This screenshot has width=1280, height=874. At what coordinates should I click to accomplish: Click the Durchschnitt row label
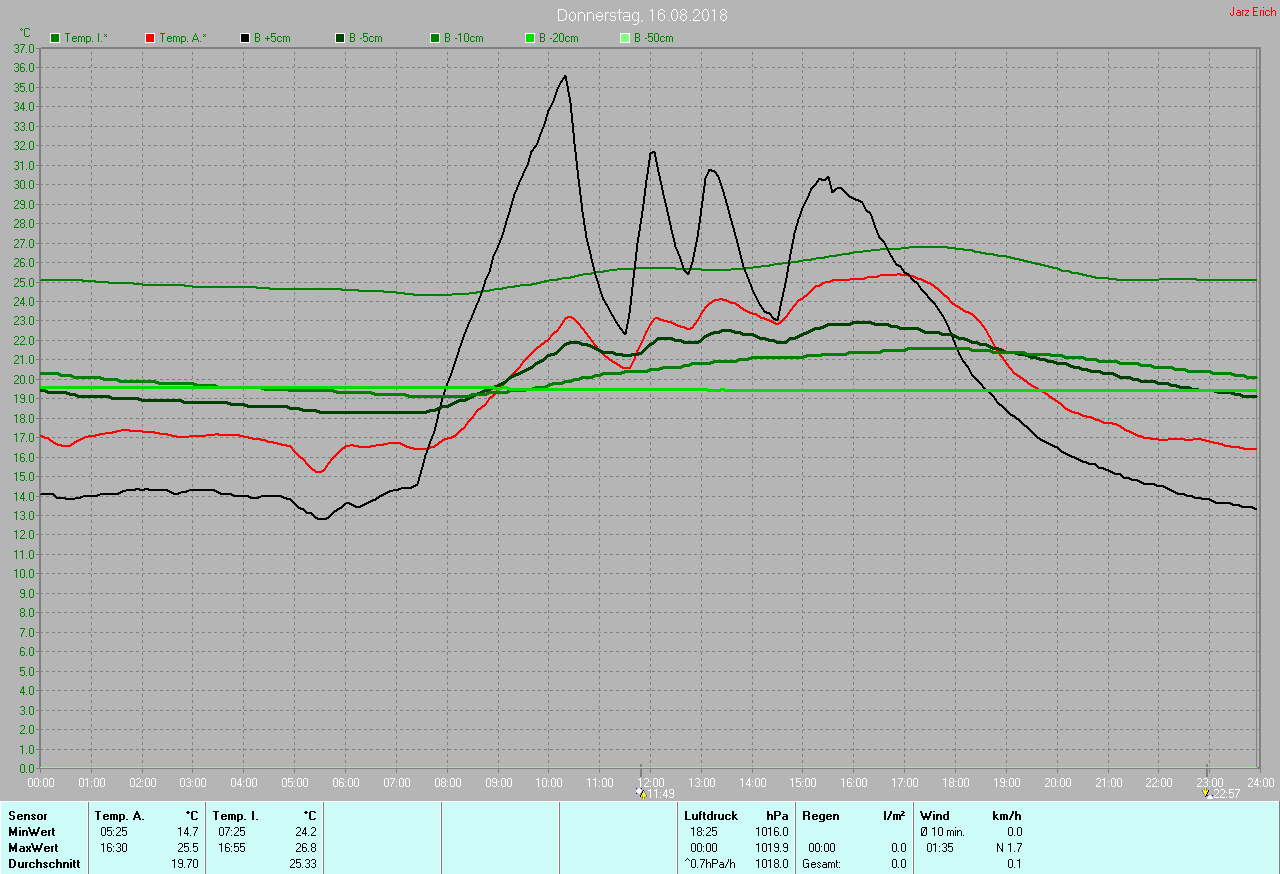pos(44,864)
